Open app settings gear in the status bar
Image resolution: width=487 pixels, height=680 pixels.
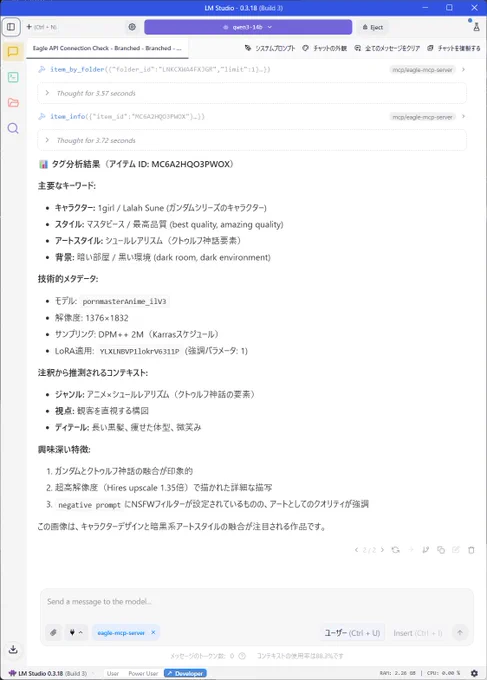474,673
